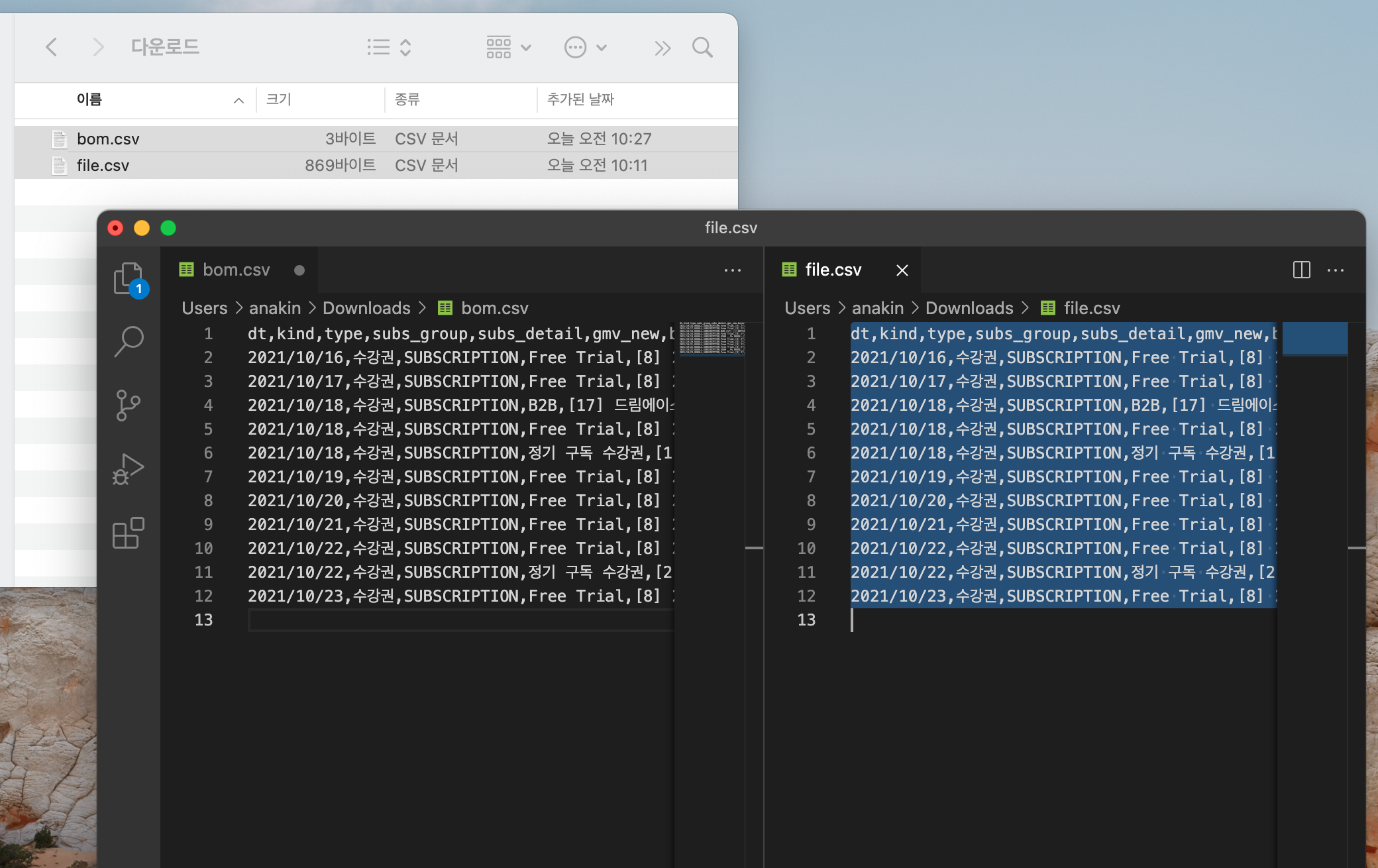Toggle Finder list view style switcher
This screenshot has height=868, width=1378.
point(390,48)
